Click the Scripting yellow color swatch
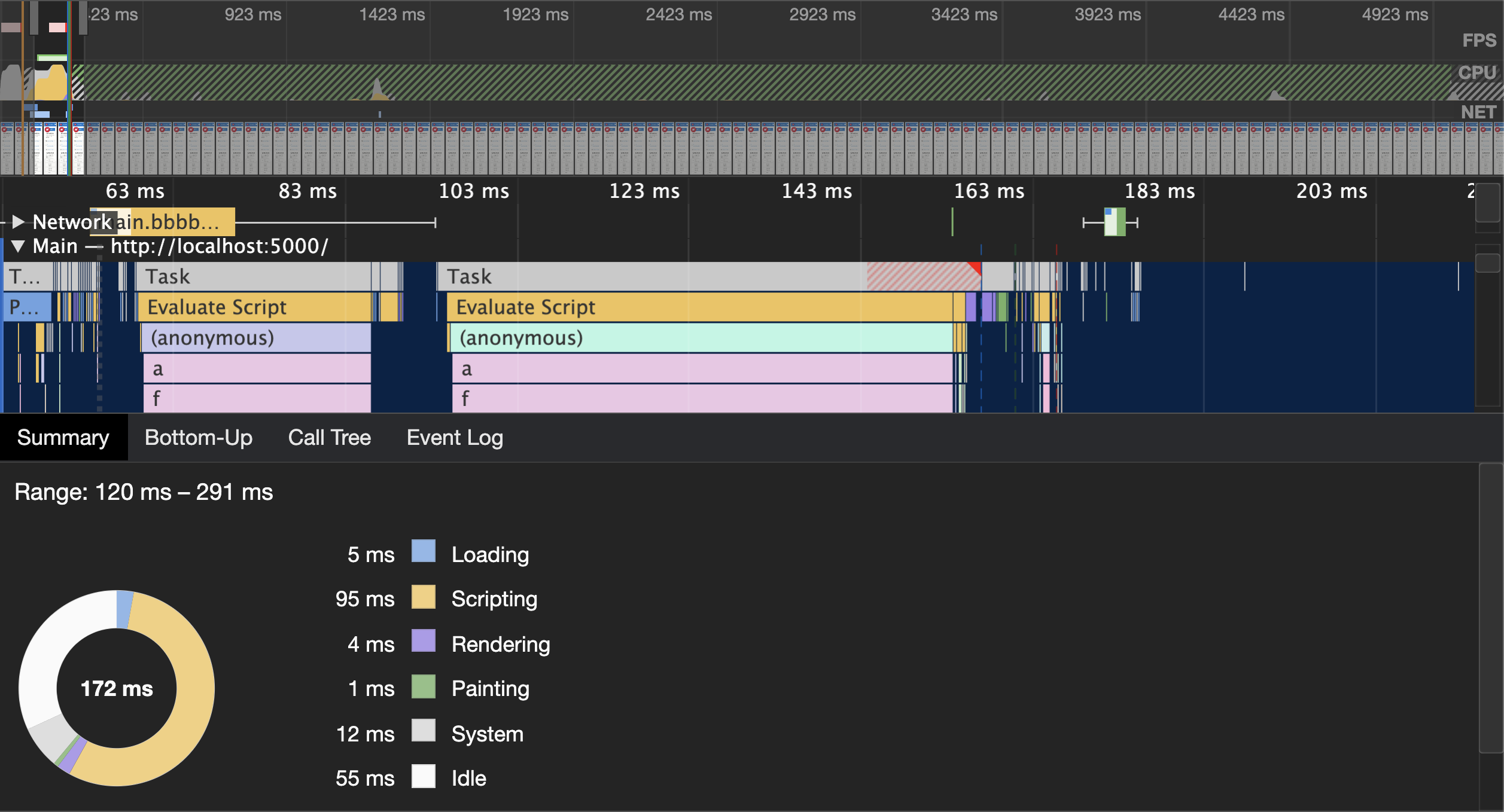Viewport: 1504px width, 812px height. click(423, 597)
